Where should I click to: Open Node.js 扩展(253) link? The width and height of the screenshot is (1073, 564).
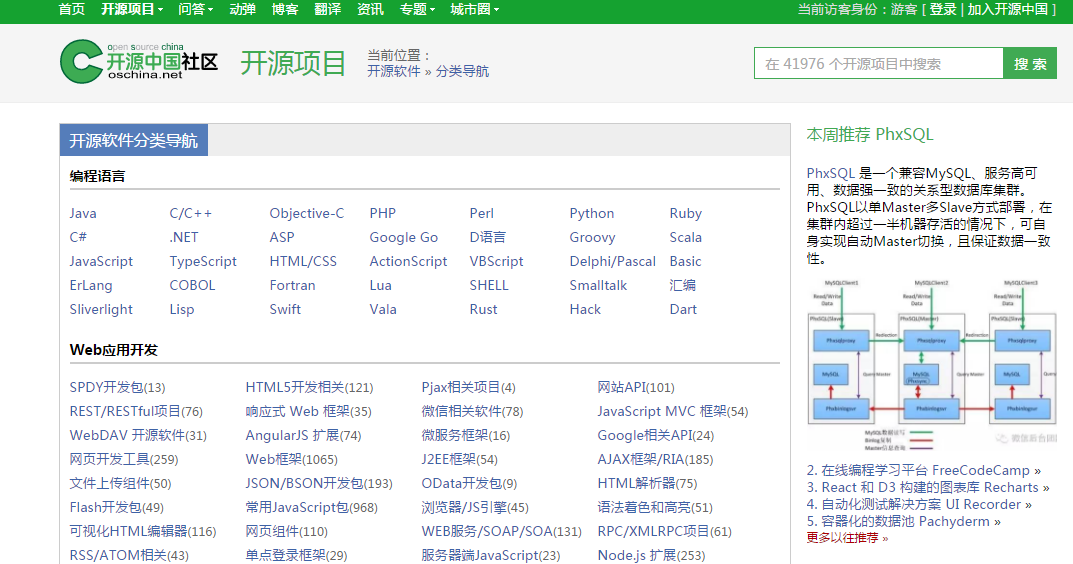[651, 555]
